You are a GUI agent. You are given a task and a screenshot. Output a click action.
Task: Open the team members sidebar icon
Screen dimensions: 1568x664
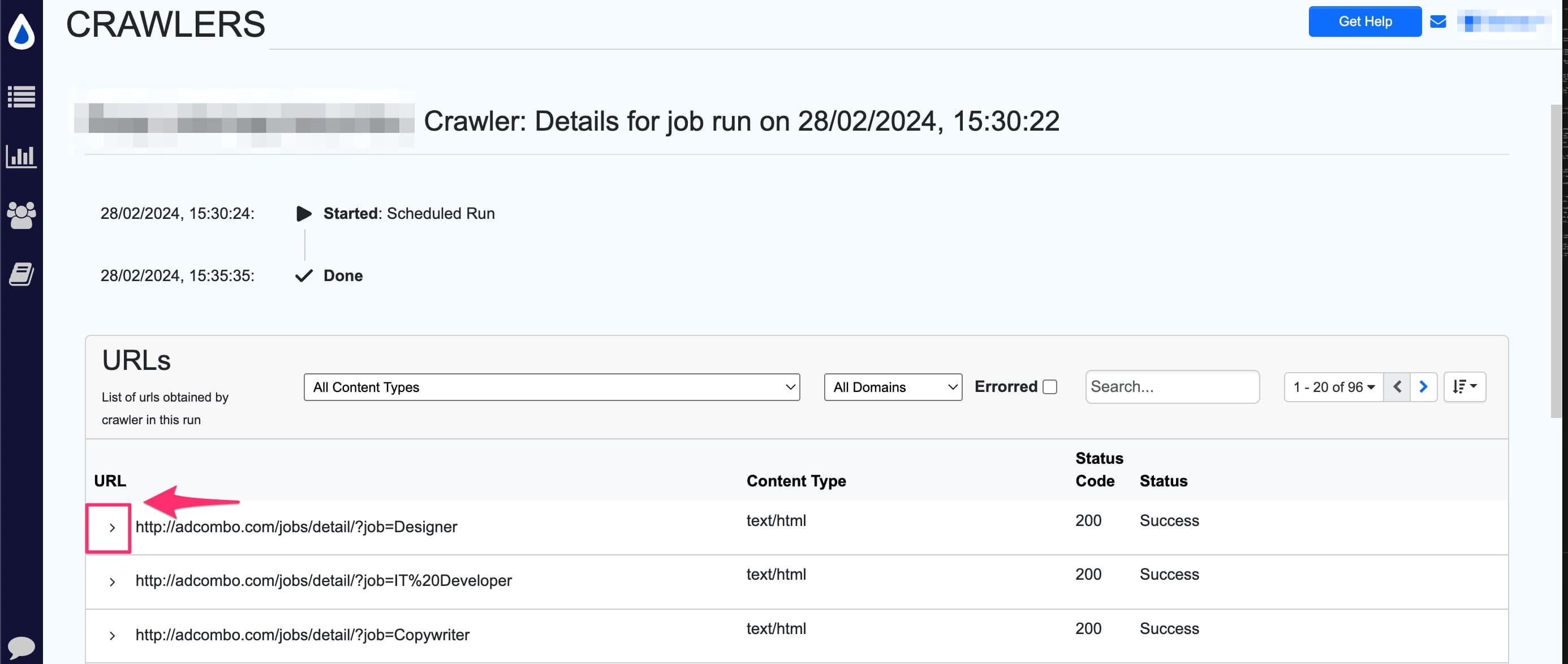(x=21, y=214)
